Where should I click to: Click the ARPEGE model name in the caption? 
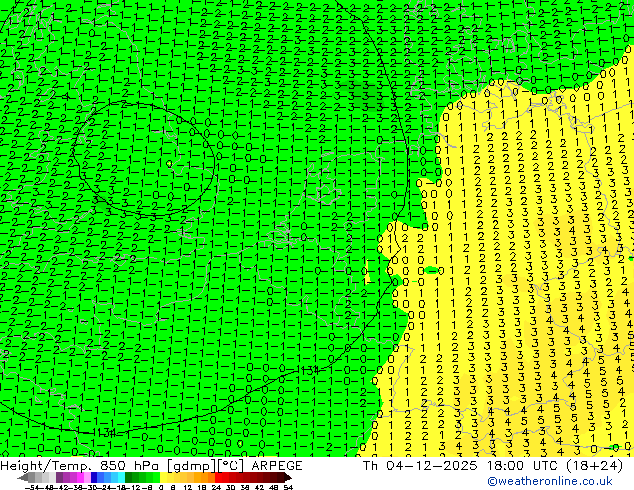pyautogui.click(x=277, y=466)
